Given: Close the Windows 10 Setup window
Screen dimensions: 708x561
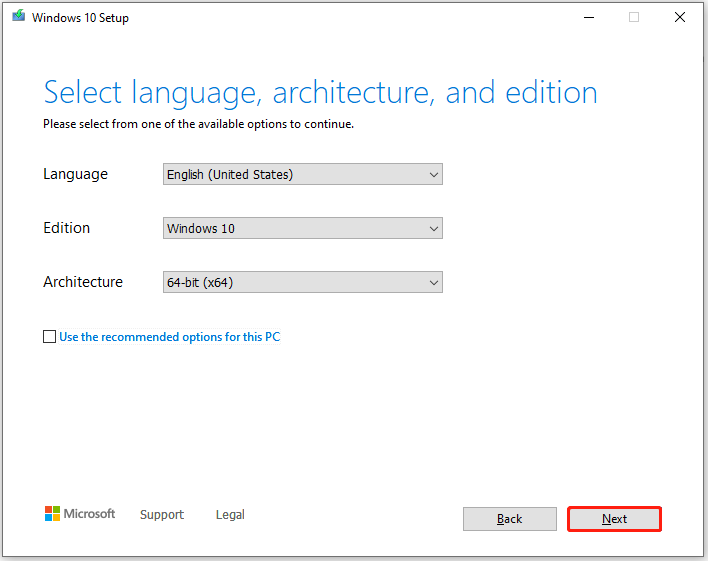Looking at the screenshot, I should [680, 17].
